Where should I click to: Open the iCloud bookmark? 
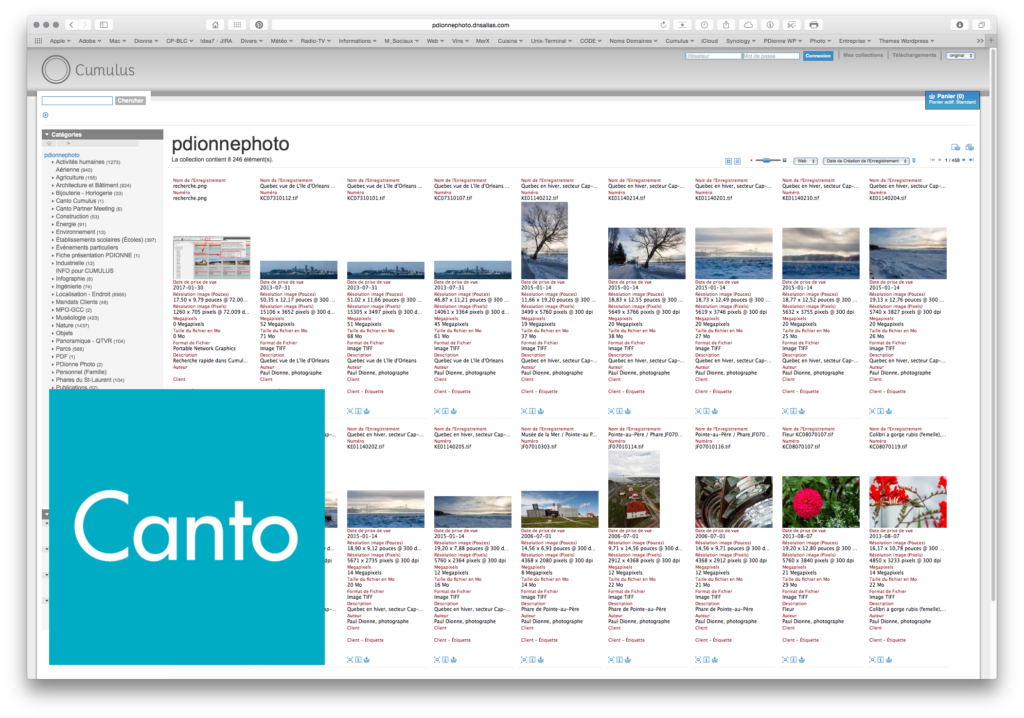(709, 41)
